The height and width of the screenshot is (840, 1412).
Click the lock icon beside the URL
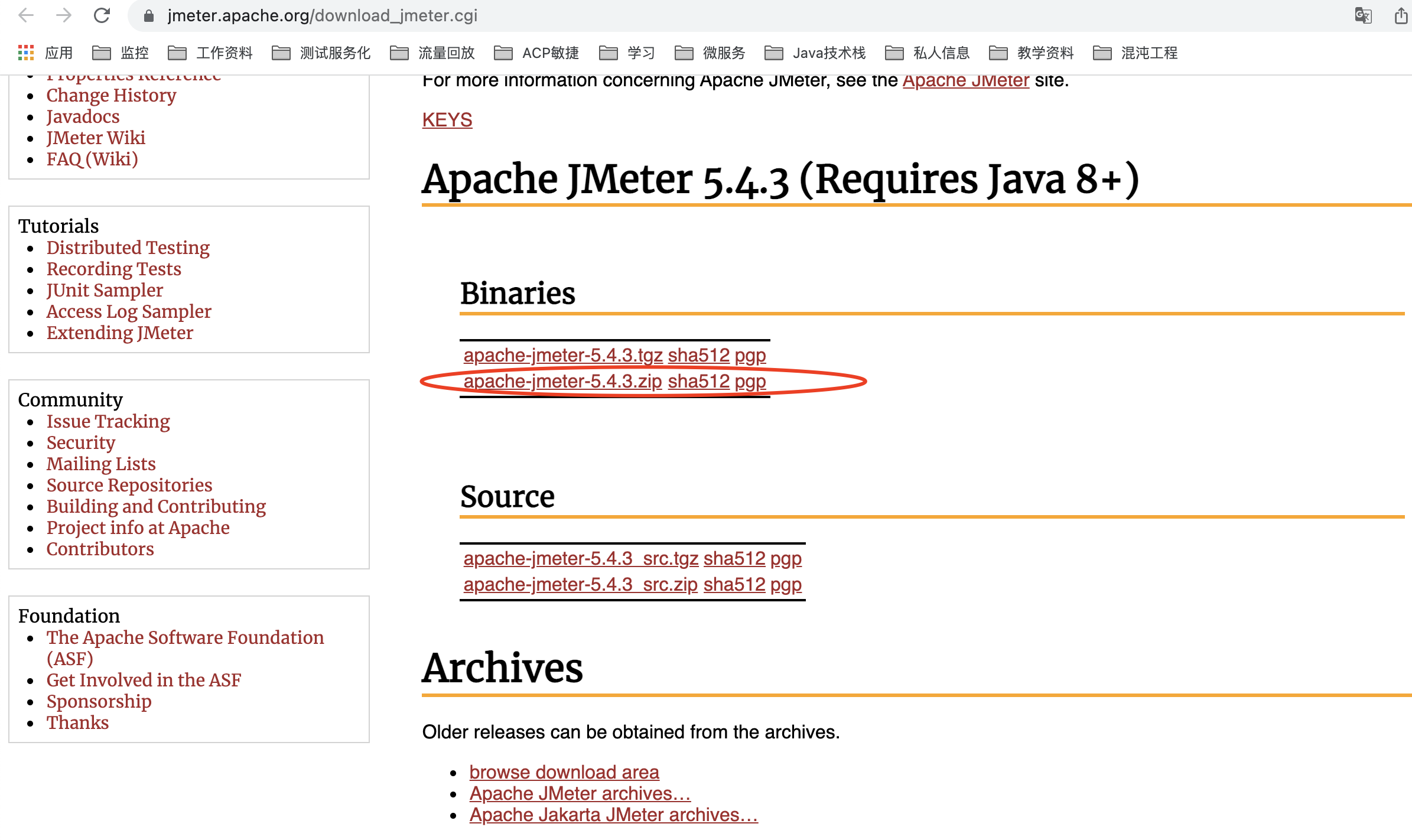(x=149, y=15)
